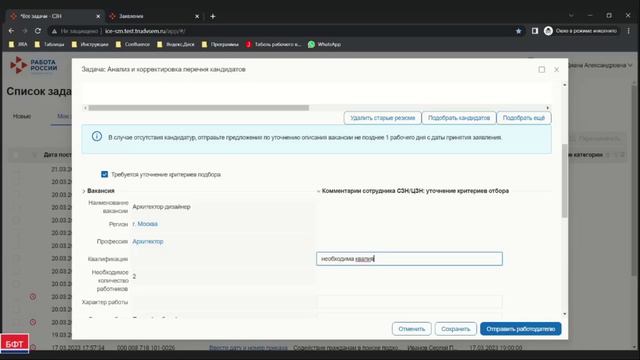Viewport: 640px width, 360px height.
Task: Open the Таблицы bookmark folder
Action: coord(49,44)
